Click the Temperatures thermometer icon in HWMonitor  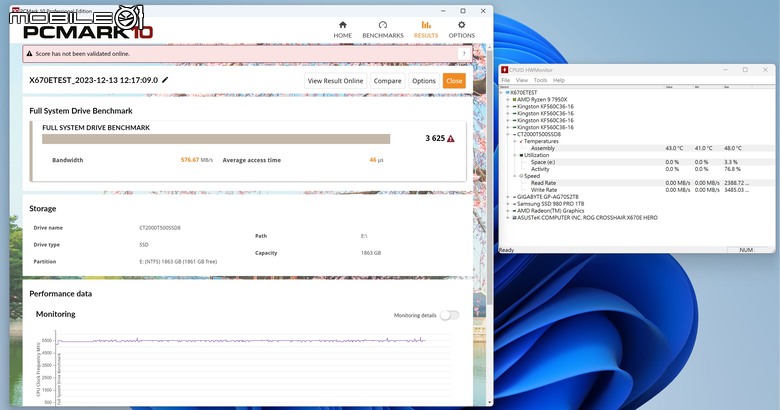coord(521,141)
